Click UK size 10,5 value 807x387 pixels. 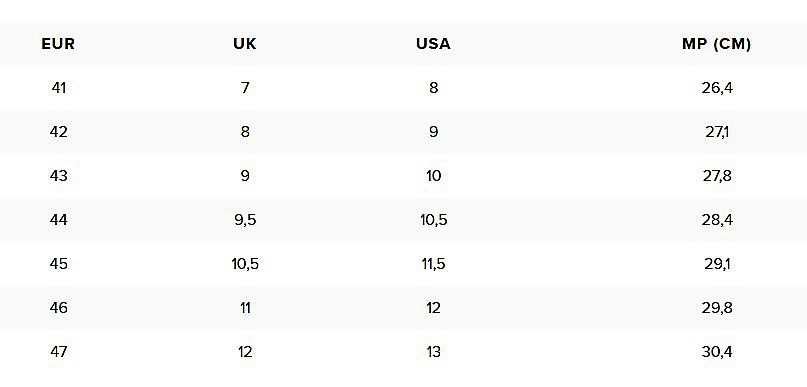tap(245, 264)
